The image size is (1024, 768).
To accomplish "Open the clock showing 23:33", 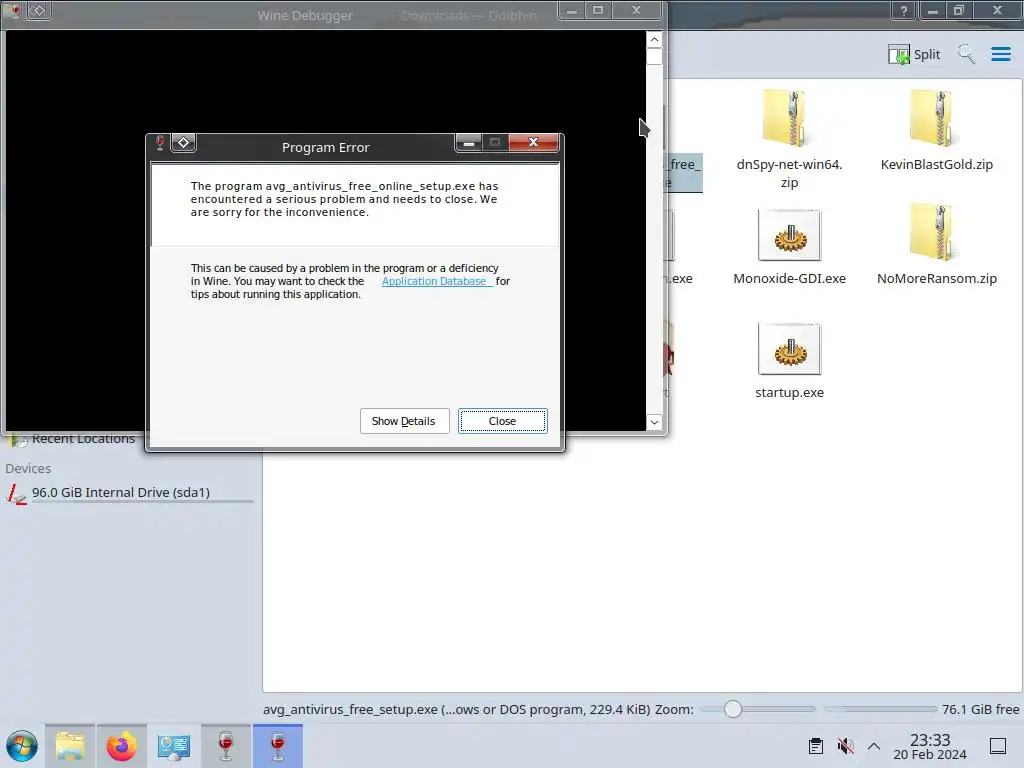I will [930, 746].
